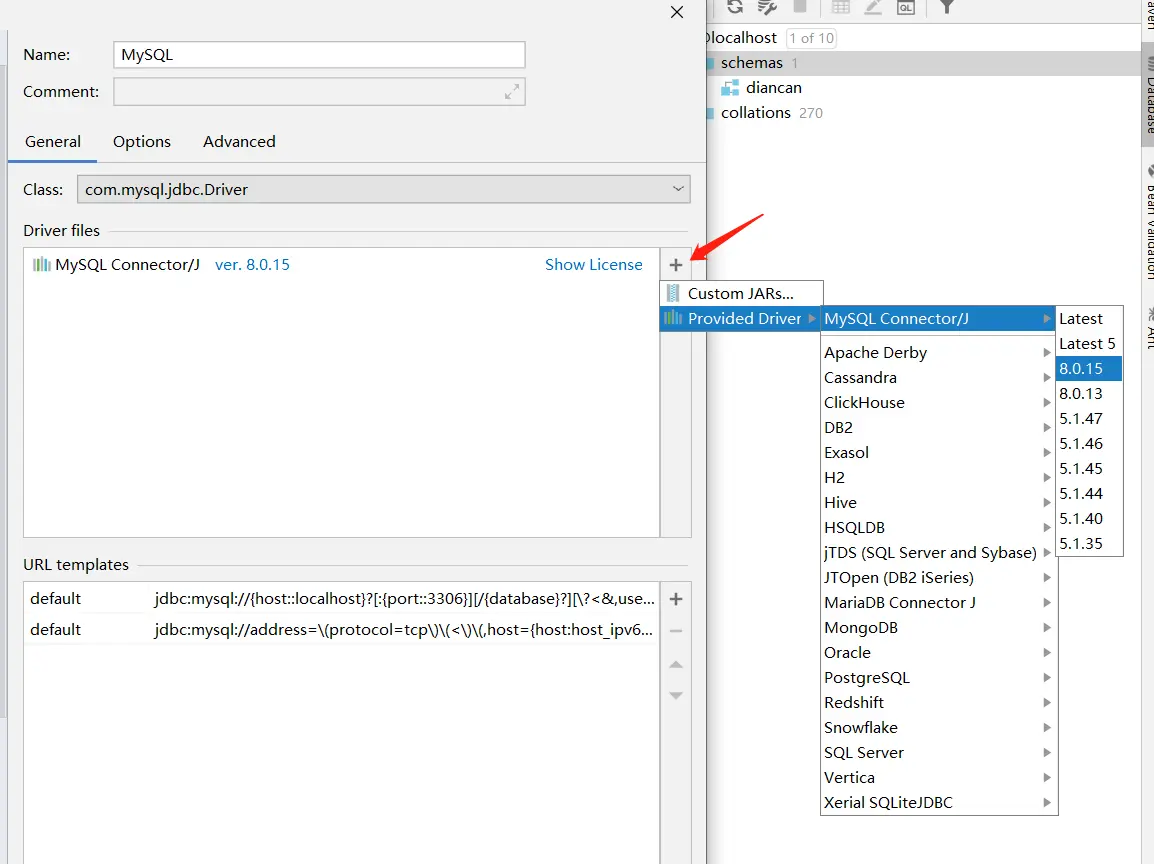Expand the SQL Server submenu arrow
This screenshot has height=864, width=1154.
tap(1047, 753)
